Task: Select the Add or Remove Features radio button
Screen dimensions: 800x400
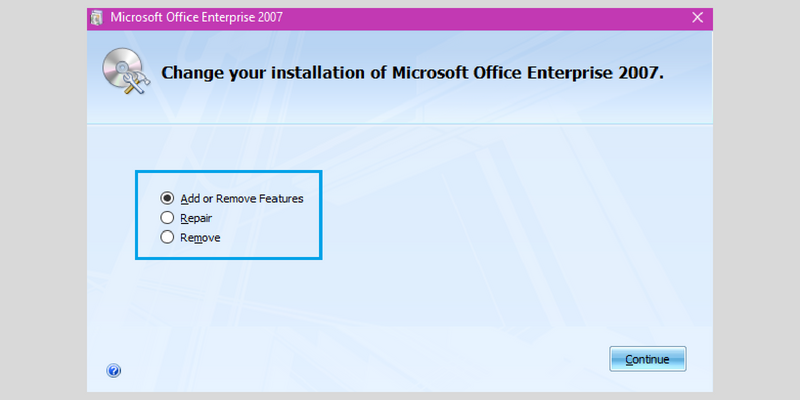Action: coord(167,198)
